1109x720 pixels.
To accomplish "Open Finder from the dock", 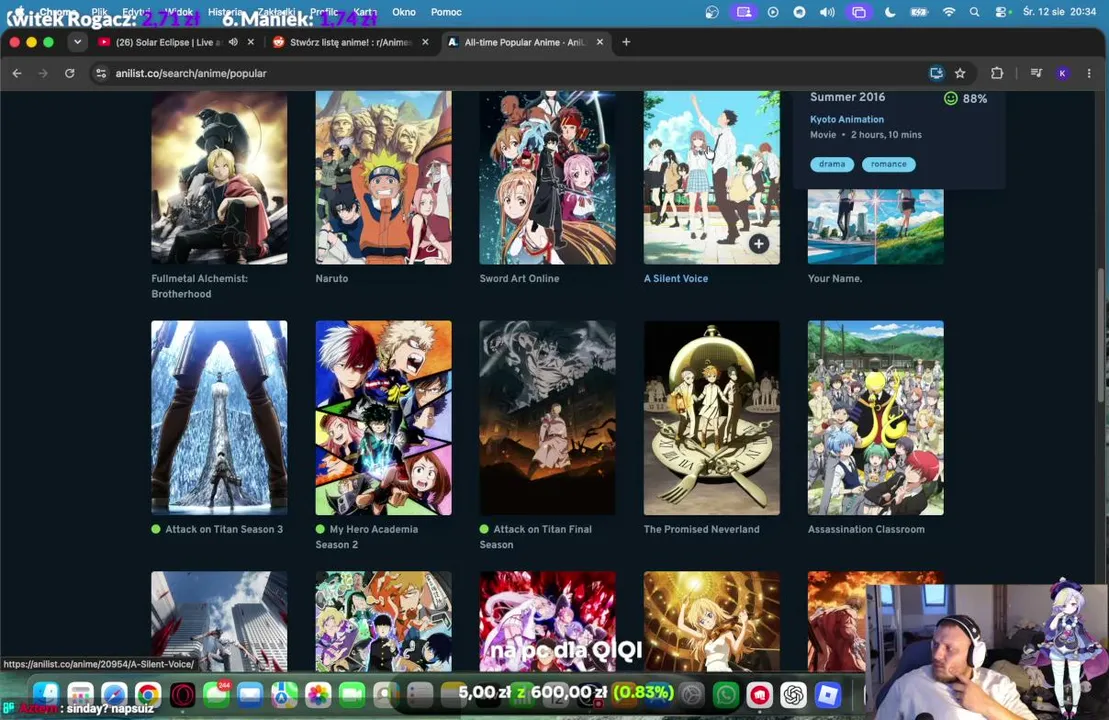I will pos(46,695).
